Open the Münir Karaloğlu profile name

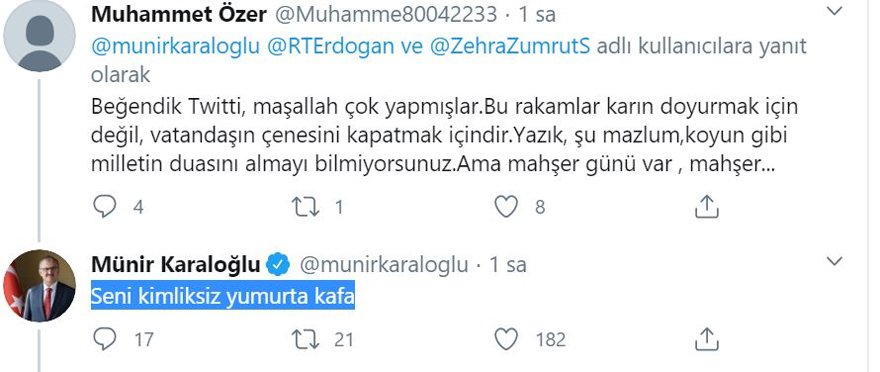click(176, 265)
